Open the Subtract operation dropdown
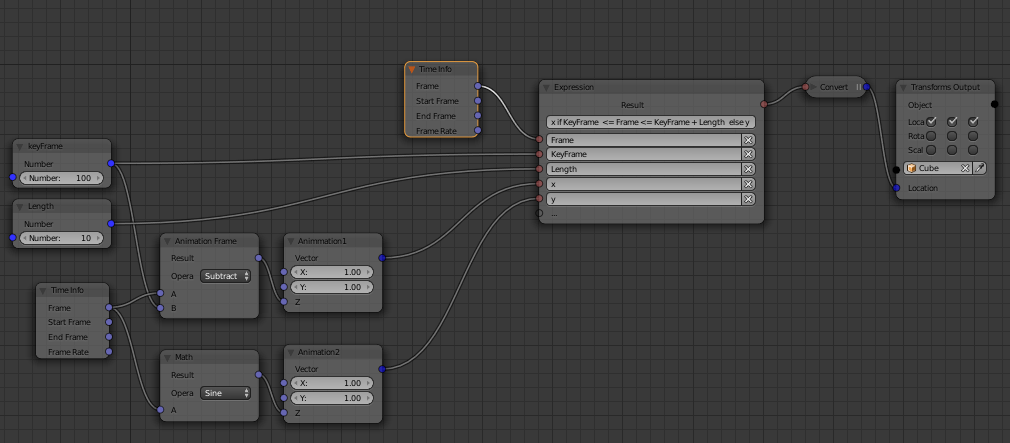This screenshot has width=1010, height=443. [225, 276]
